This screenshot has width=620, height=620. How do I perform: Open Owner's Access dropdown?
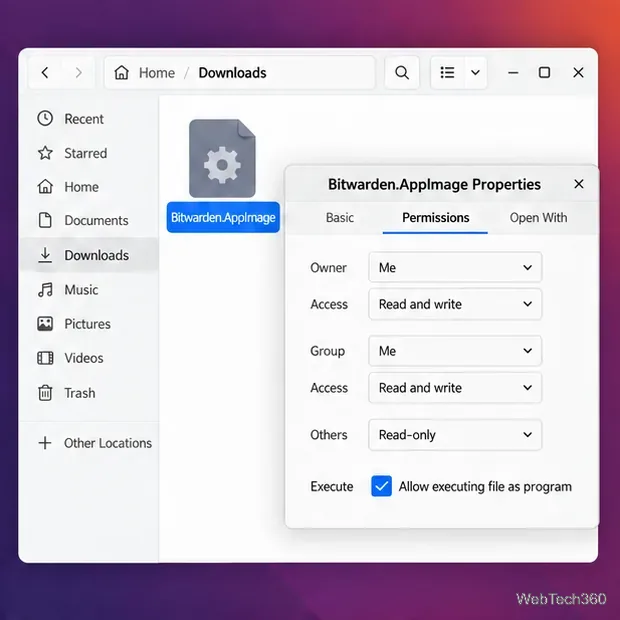click(x=455, y=304)
